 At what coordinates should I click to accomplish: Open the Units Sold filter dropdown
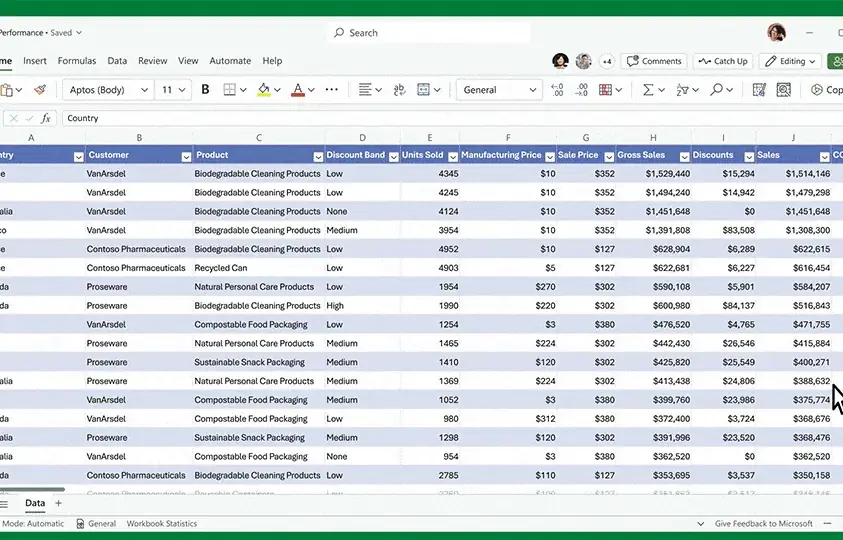pos(453,157)
